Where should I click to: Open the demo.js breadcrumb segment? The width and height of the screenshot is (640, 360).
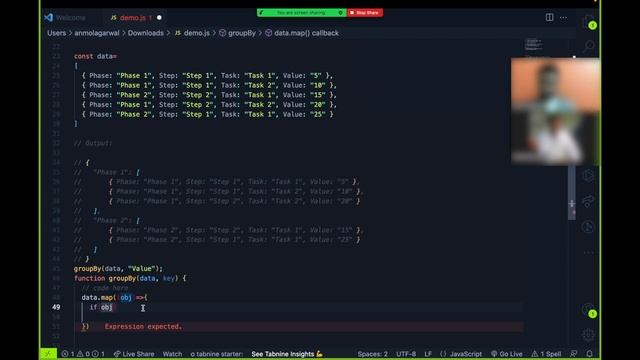[x=192, y=33]
